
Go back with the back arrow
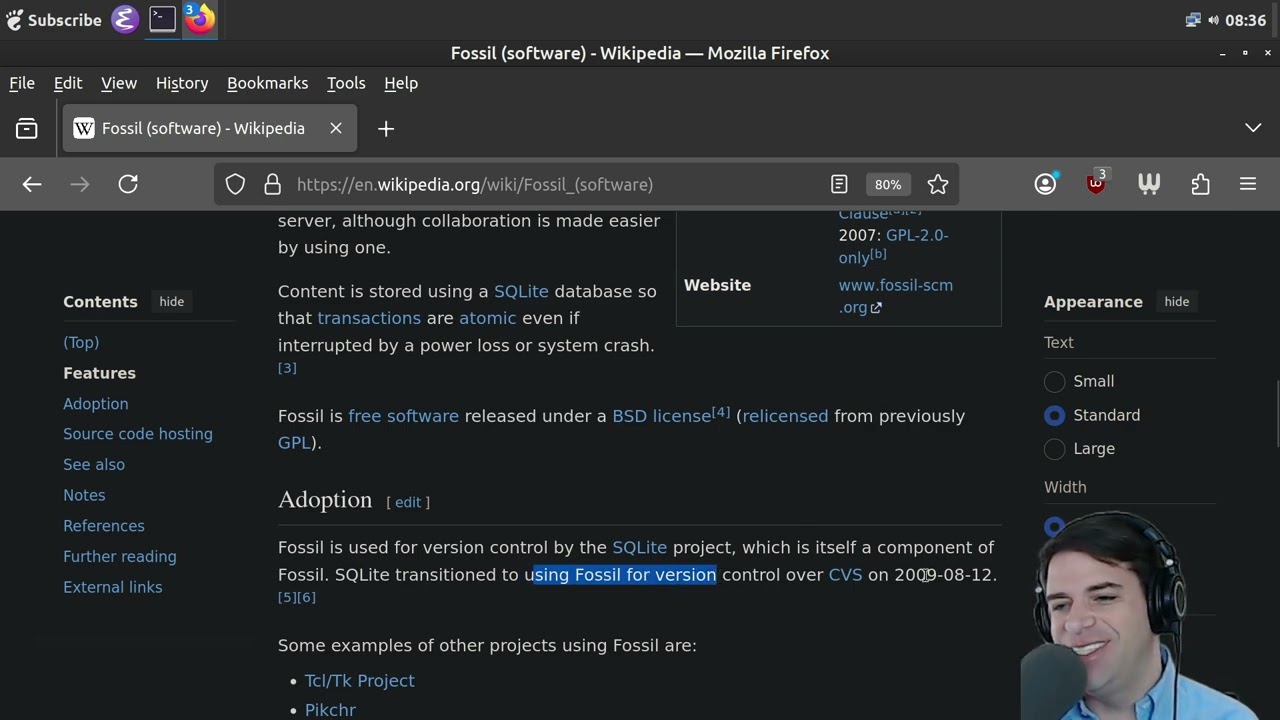(x=32, y=184)
